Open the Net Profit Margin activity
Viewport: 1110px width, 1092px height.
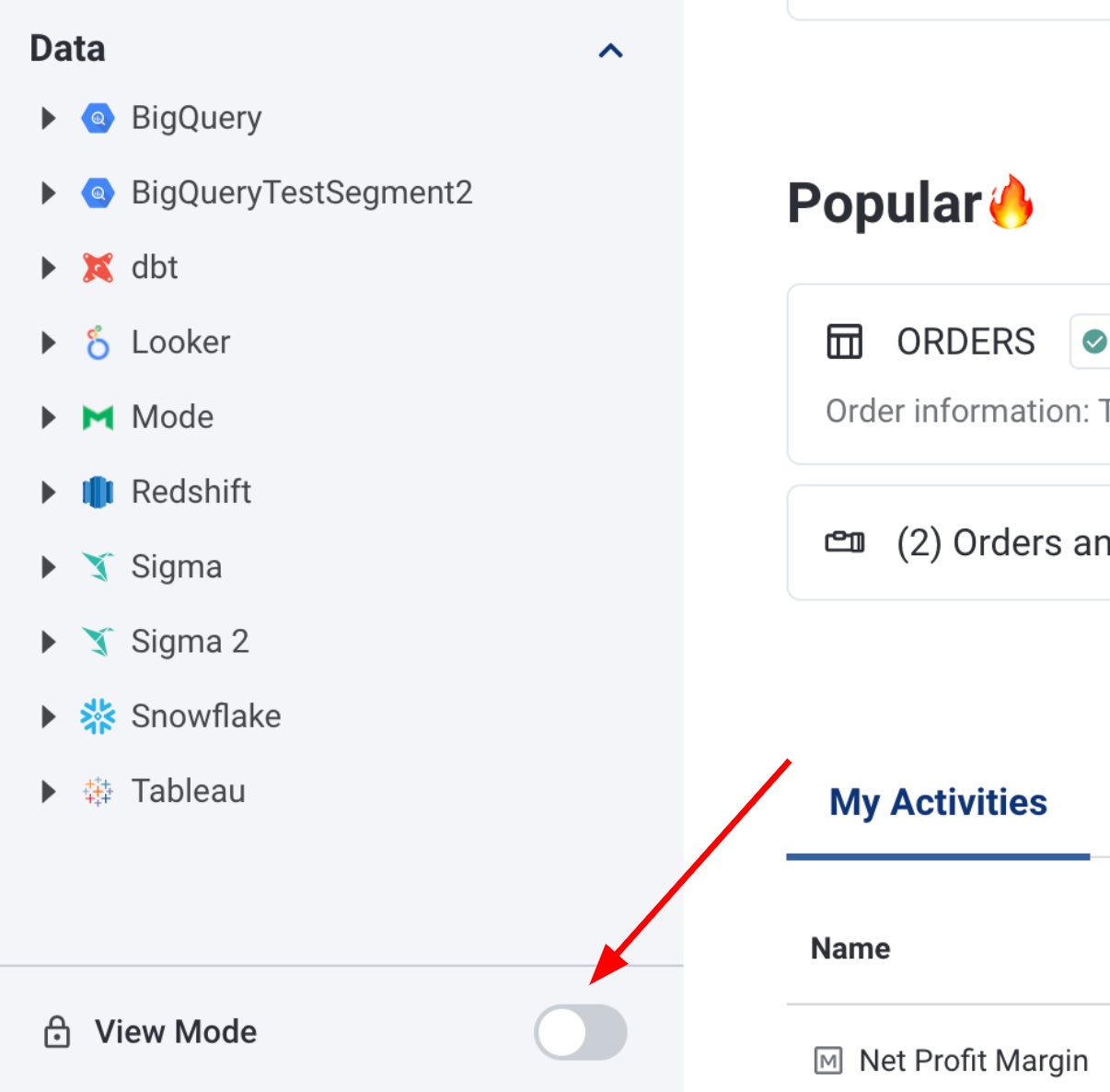973,1061
